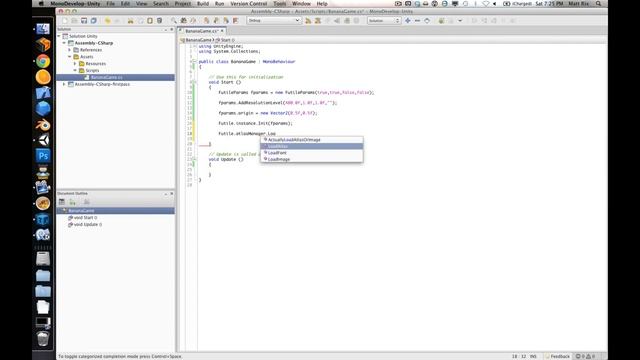Open the Solution dropdown in toolbar
Viewport: 640px width, 360px height.
click(x=384, y=20)
